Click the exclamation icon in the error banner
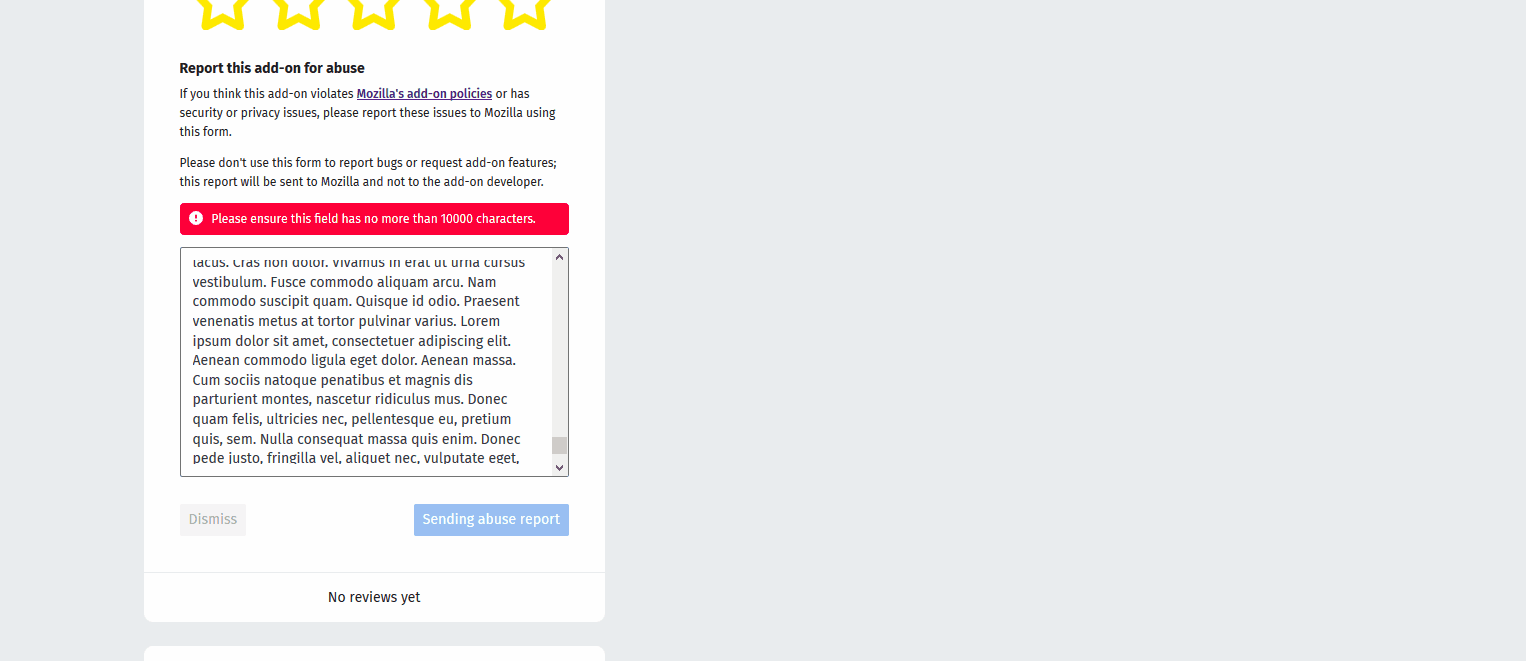Viewport: 1526px width, 661px height. click(x=196, y=218)
